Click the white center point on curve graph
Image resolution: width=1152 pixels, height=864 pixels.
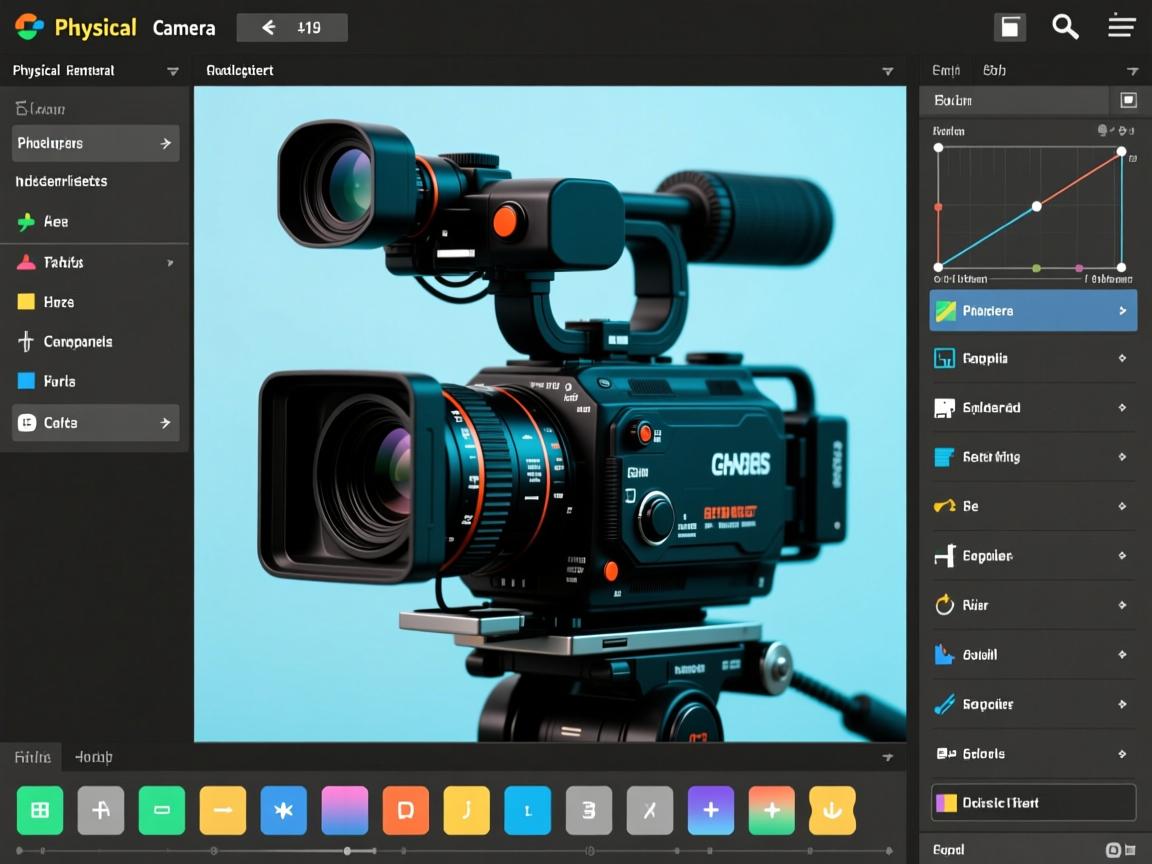[x=1037, y=206]
